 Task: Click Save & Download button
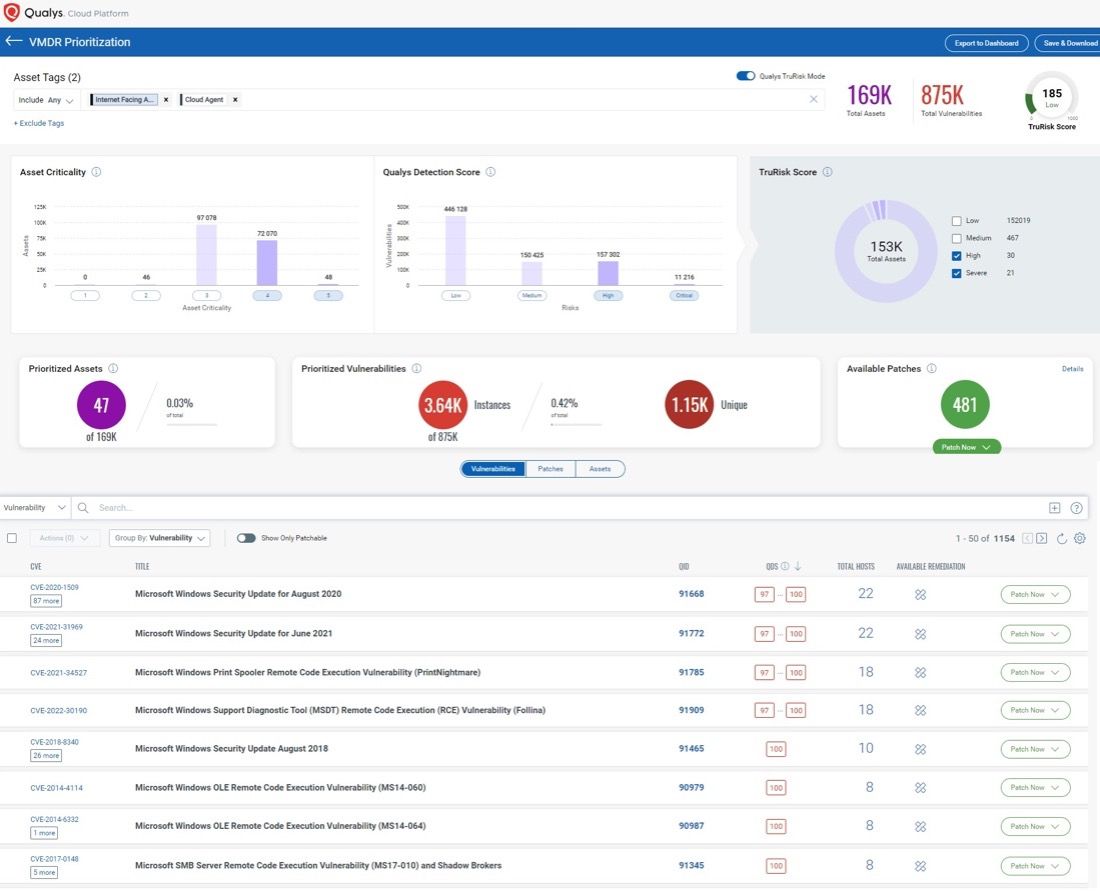1068,43
